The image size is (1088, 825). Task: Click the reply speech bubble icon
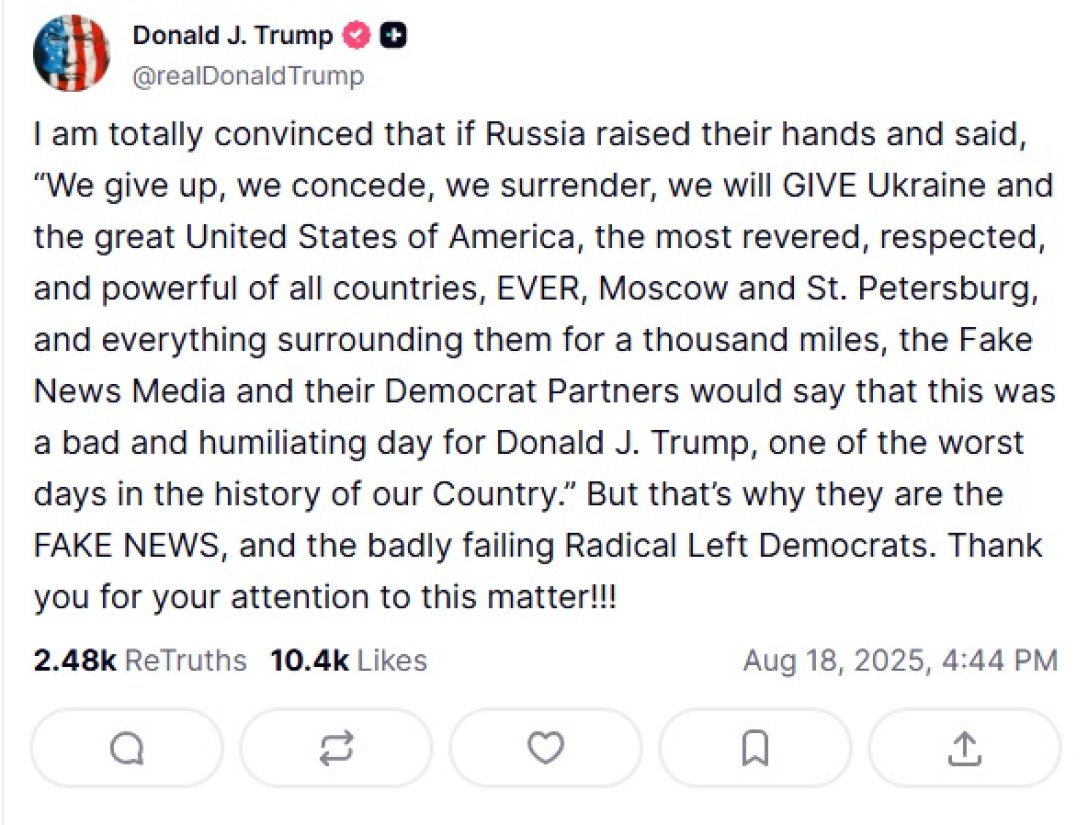126,748
